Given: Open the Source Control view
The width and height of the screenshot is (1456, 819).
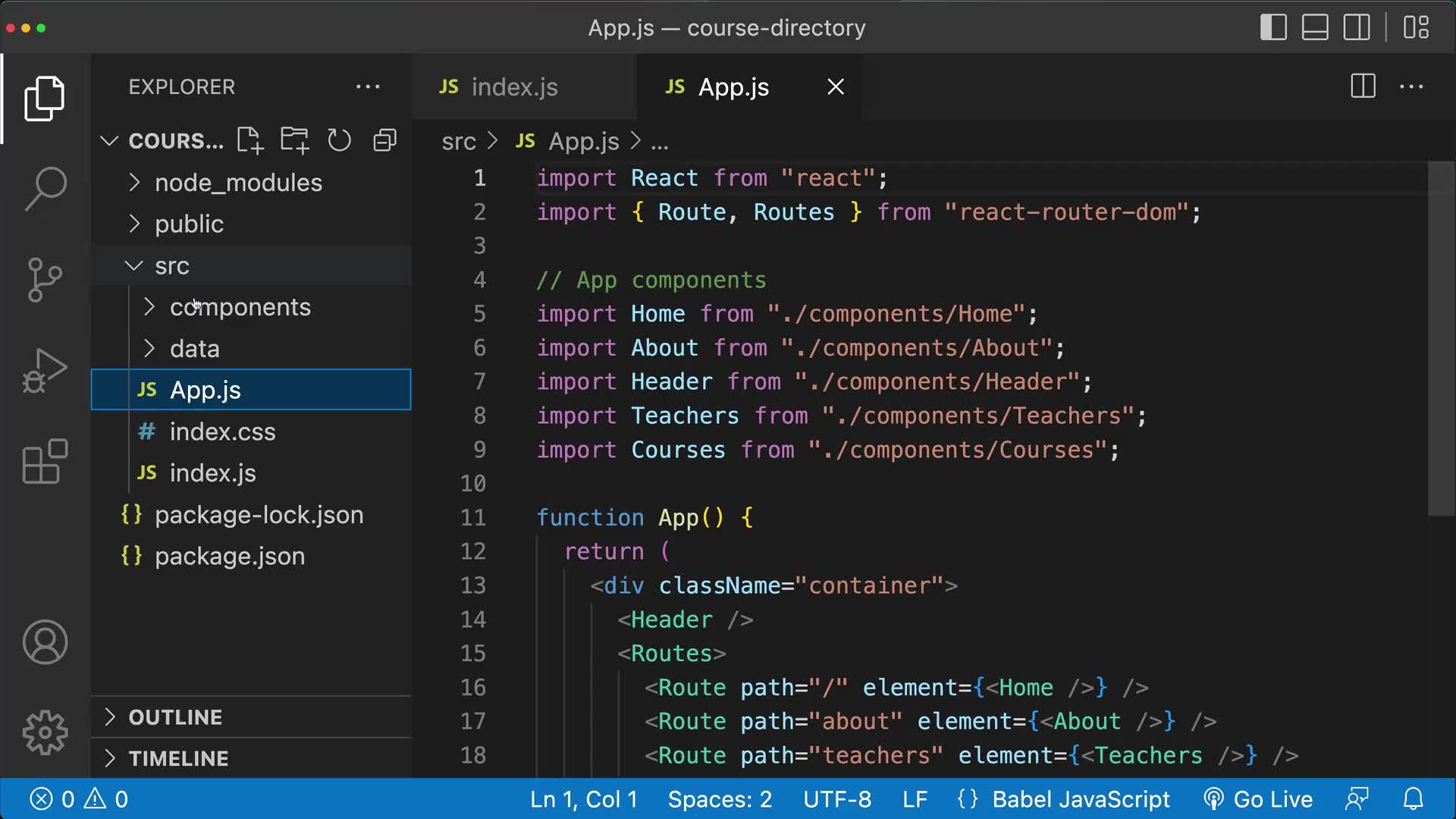Looking at the screenshot, I should [x=45, y=279].
